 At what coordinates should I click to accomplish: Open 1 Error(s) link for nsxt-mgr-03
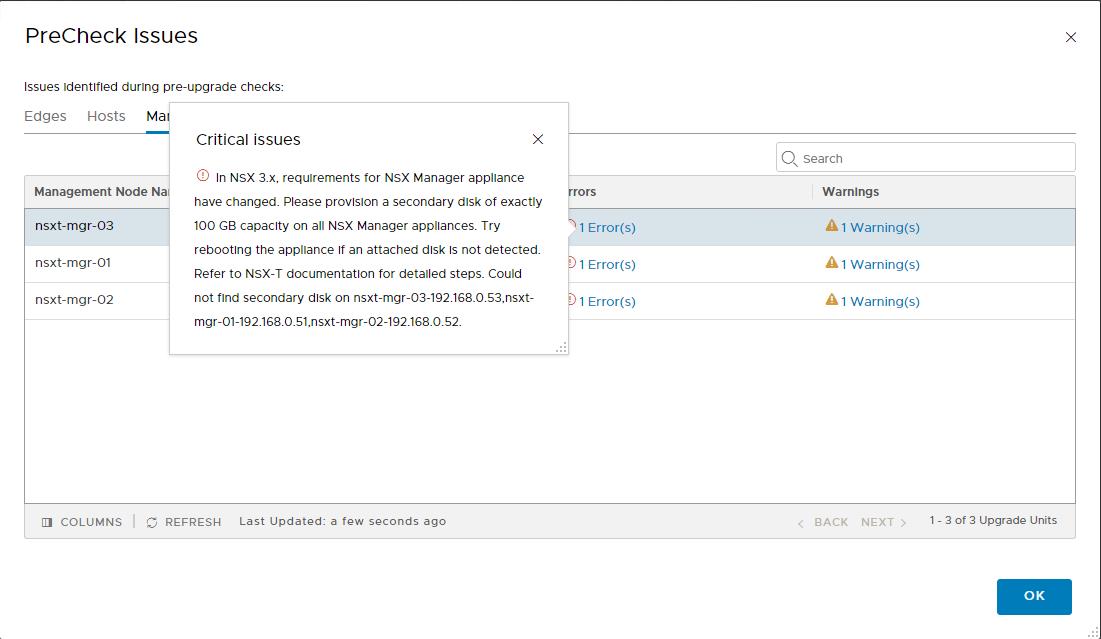[x=607, y=228]
